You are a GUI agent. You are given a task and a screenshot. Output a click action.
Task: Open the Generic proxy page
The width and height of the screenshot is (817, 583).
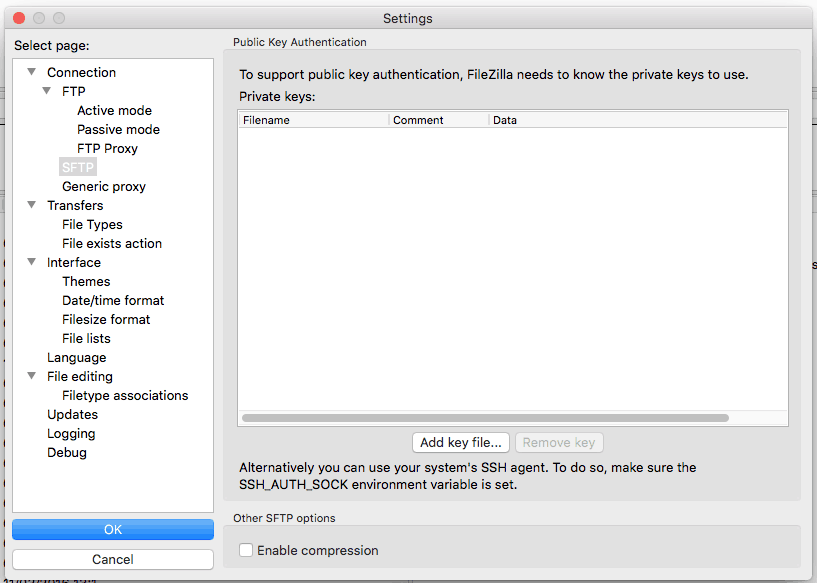coord(104,187)
